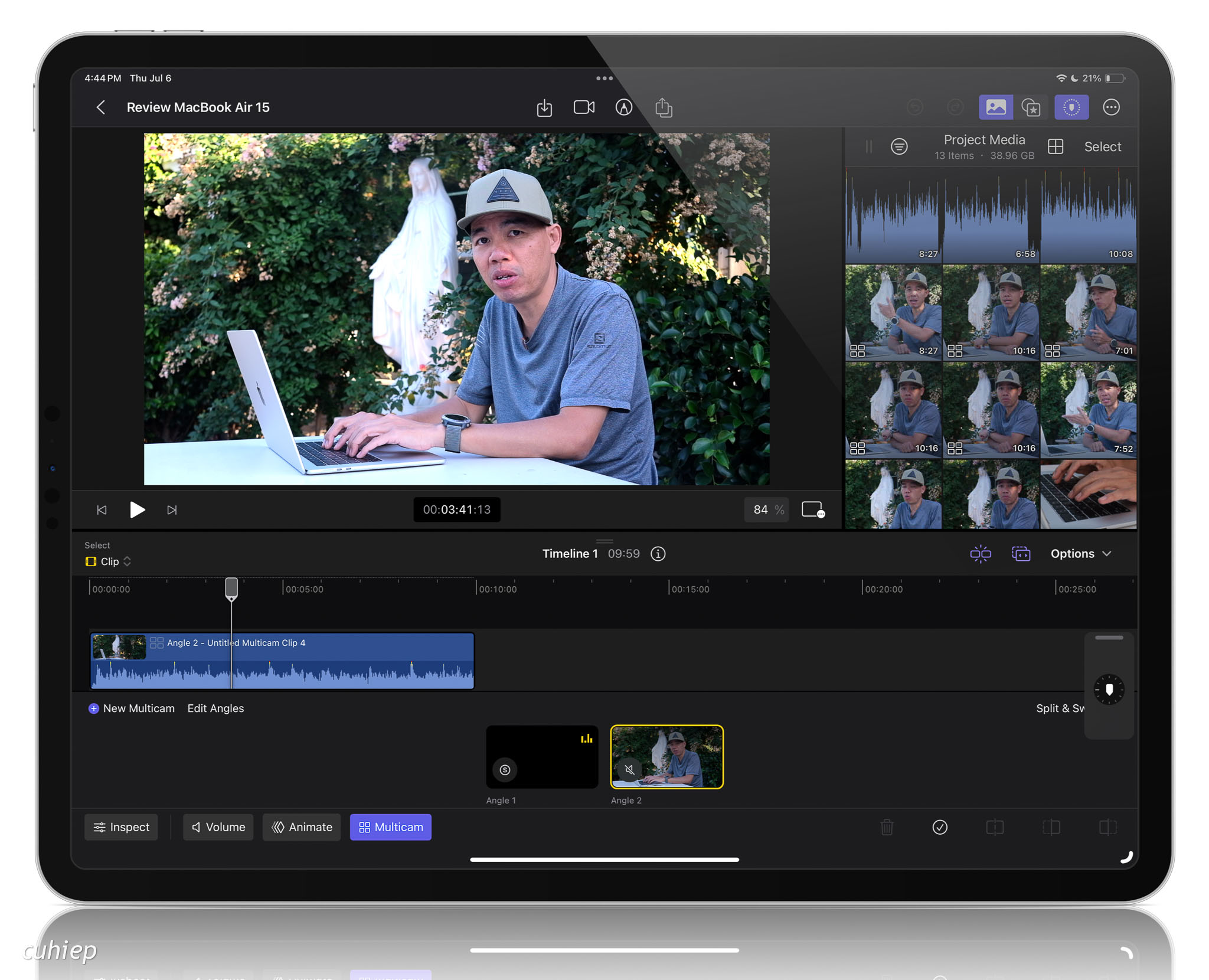This screenshot has height=980, width=1209.
Task: Open the import media icon
Action: click(x=544, y=108)
